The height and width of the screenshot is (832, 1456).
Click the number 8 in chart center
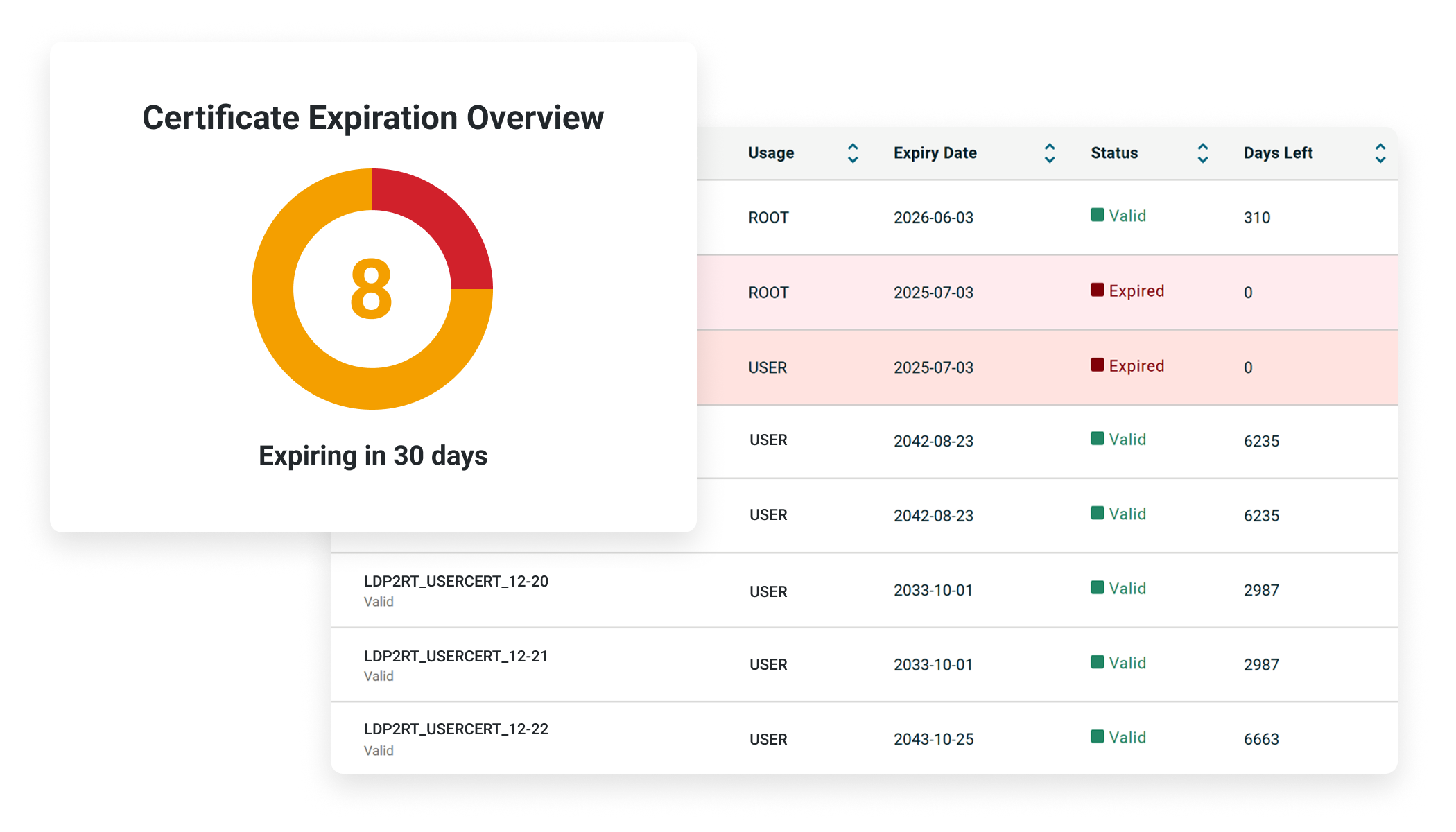(372, 288)
